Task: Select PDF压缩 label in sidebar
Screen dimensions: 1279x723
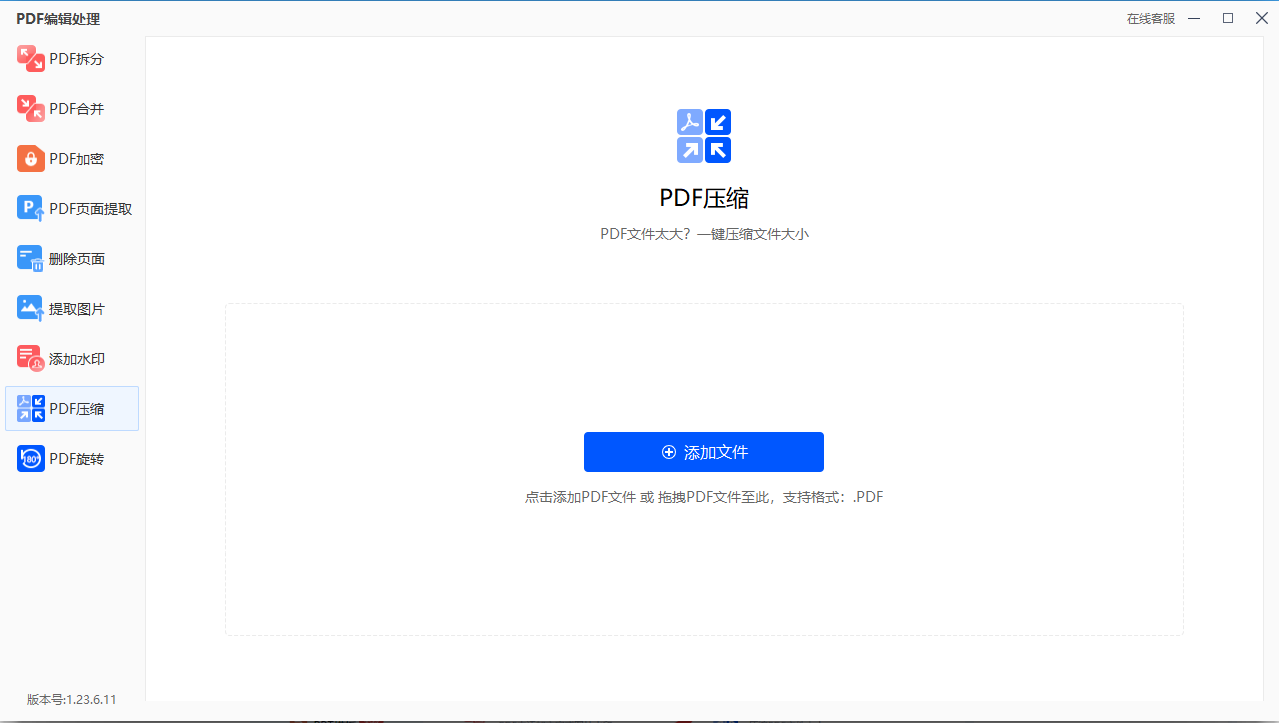Action: (77, 409)
